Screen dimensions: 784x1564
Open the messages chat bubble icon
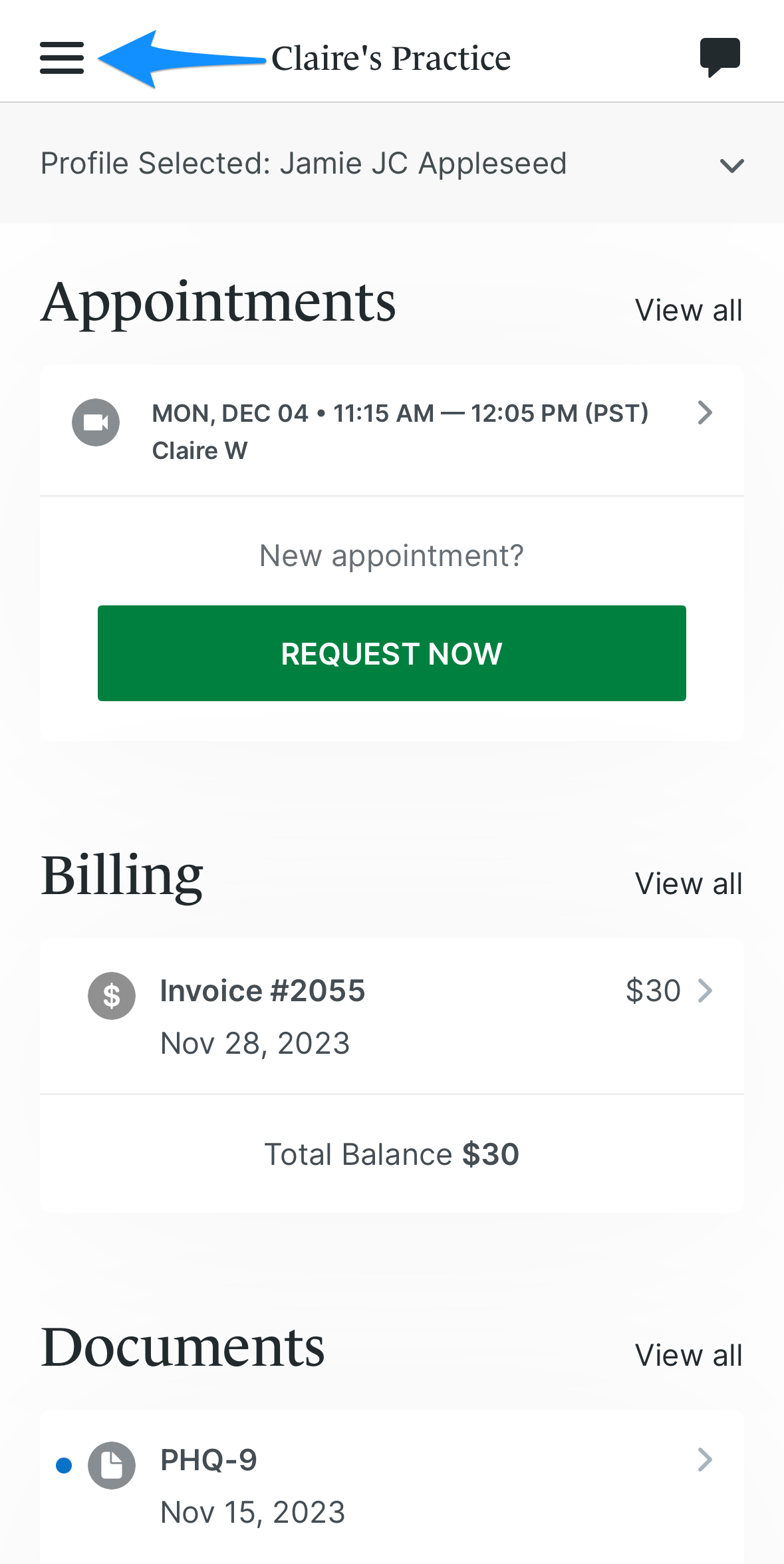click(x=720, y=57)
